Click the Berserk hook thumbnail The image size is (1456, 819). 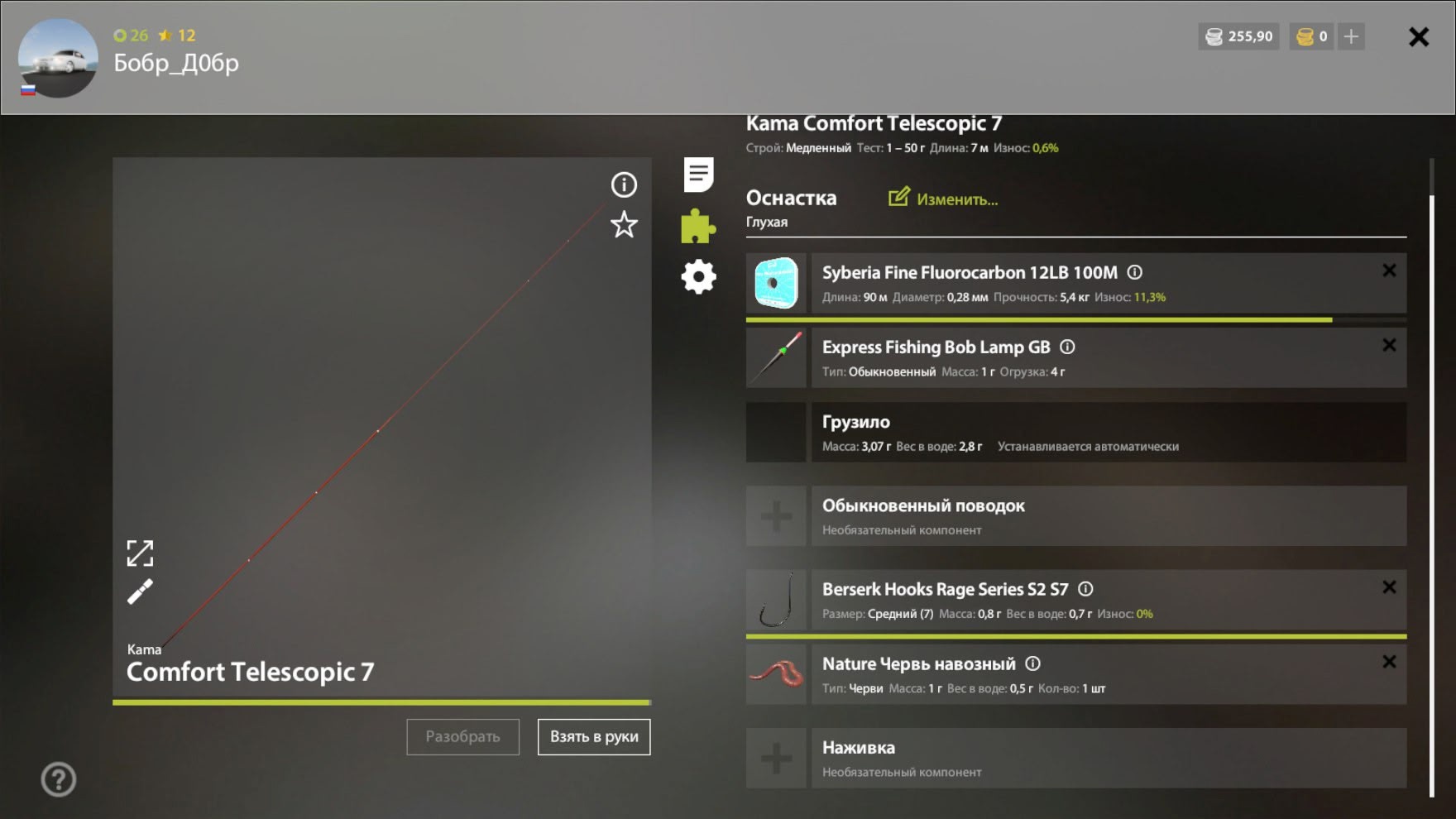[776, 600]
